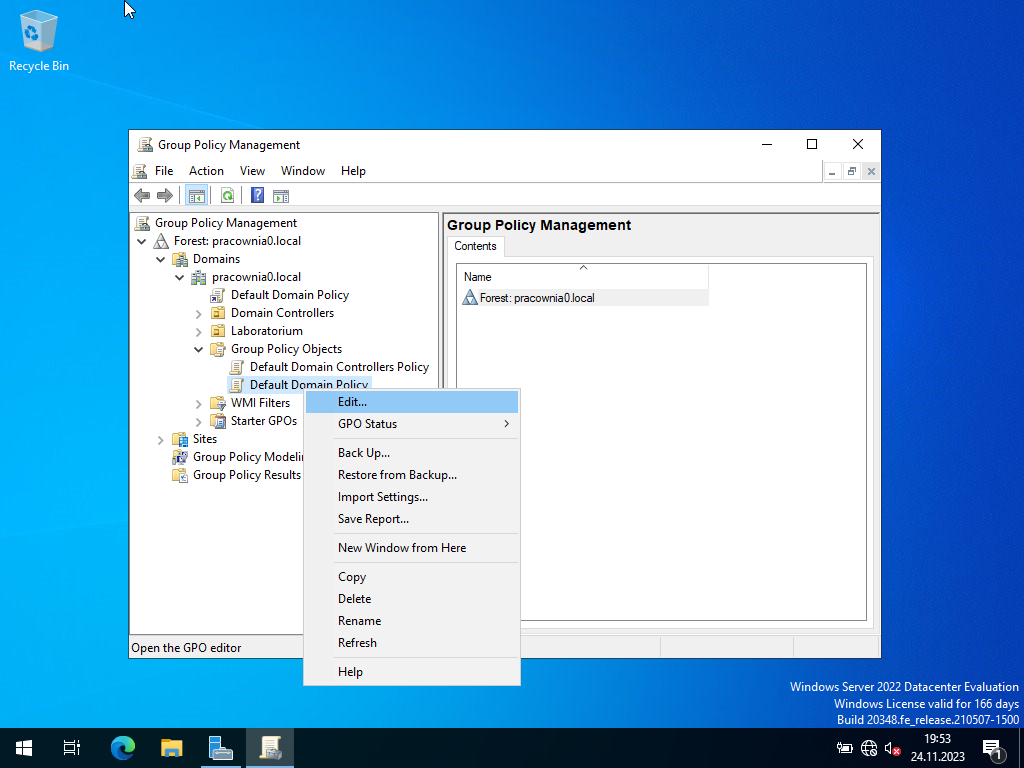Select the Starter GPOs folder icon
This screenshot has height=768, width=1024.
217,421
